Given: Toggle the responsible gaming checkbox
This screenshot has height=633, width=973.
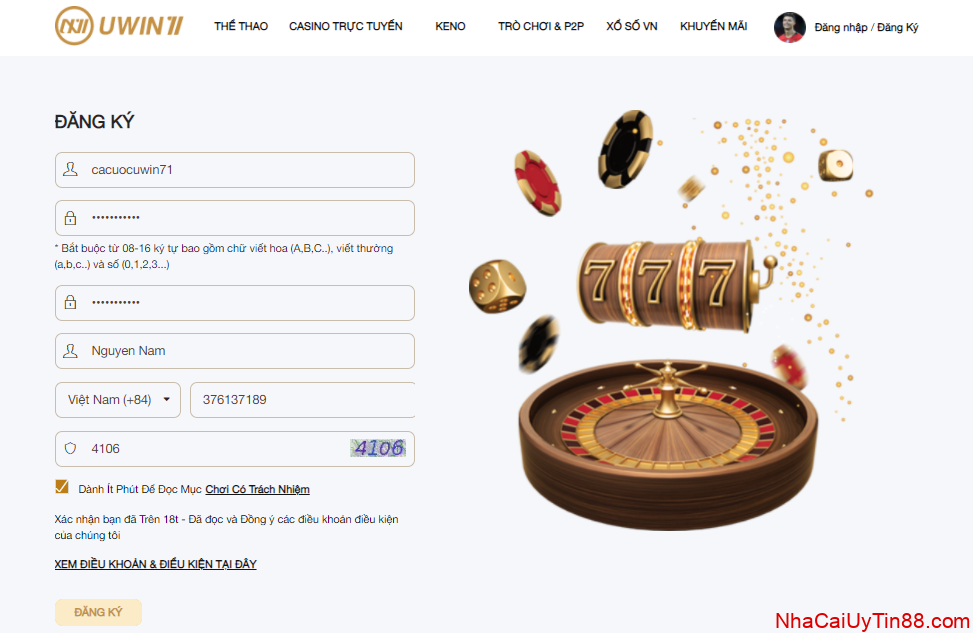Looking at the screenshot, I should coord(61,487).
